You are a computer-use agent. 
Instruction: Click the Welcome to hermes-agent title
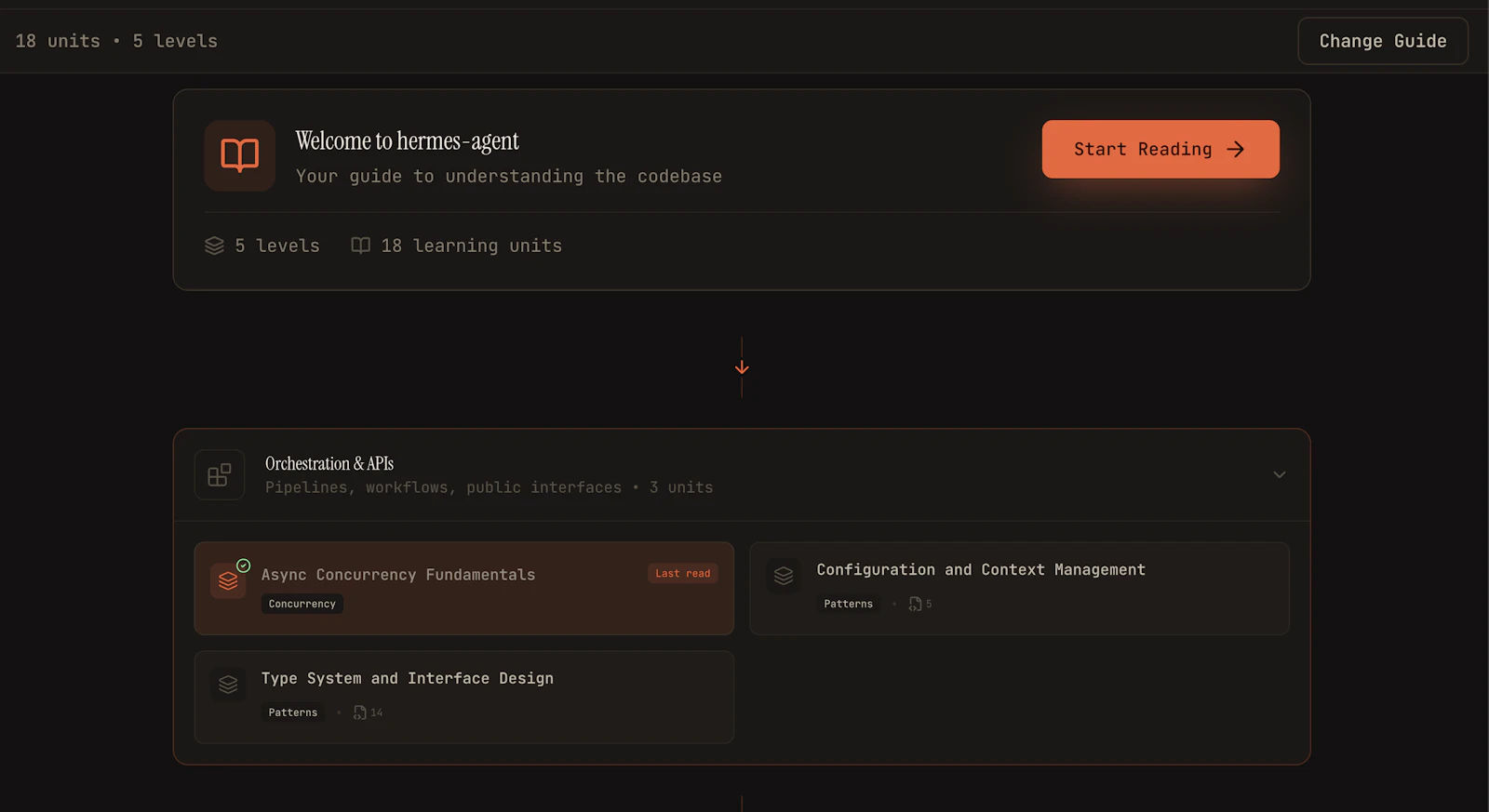tap(408, 140)
